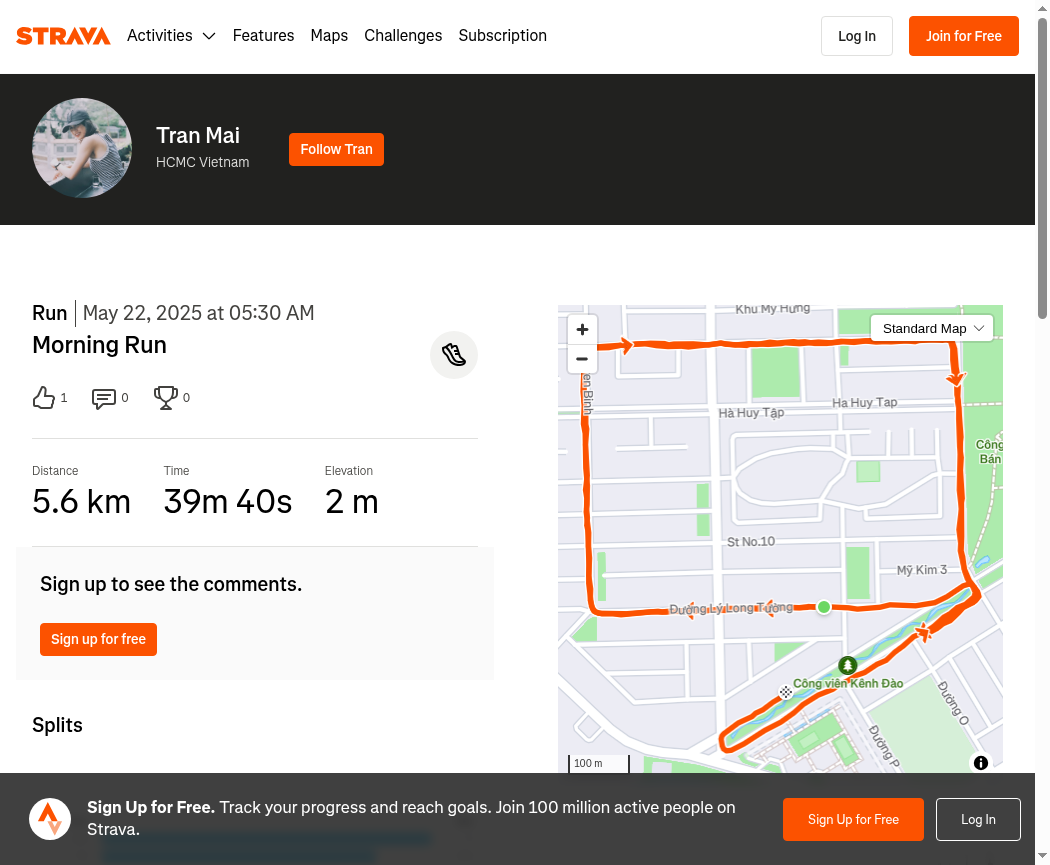The width and height of the screenshot is (1050, 865).
Task: Open the Challenges page
Action: (403, 35)
